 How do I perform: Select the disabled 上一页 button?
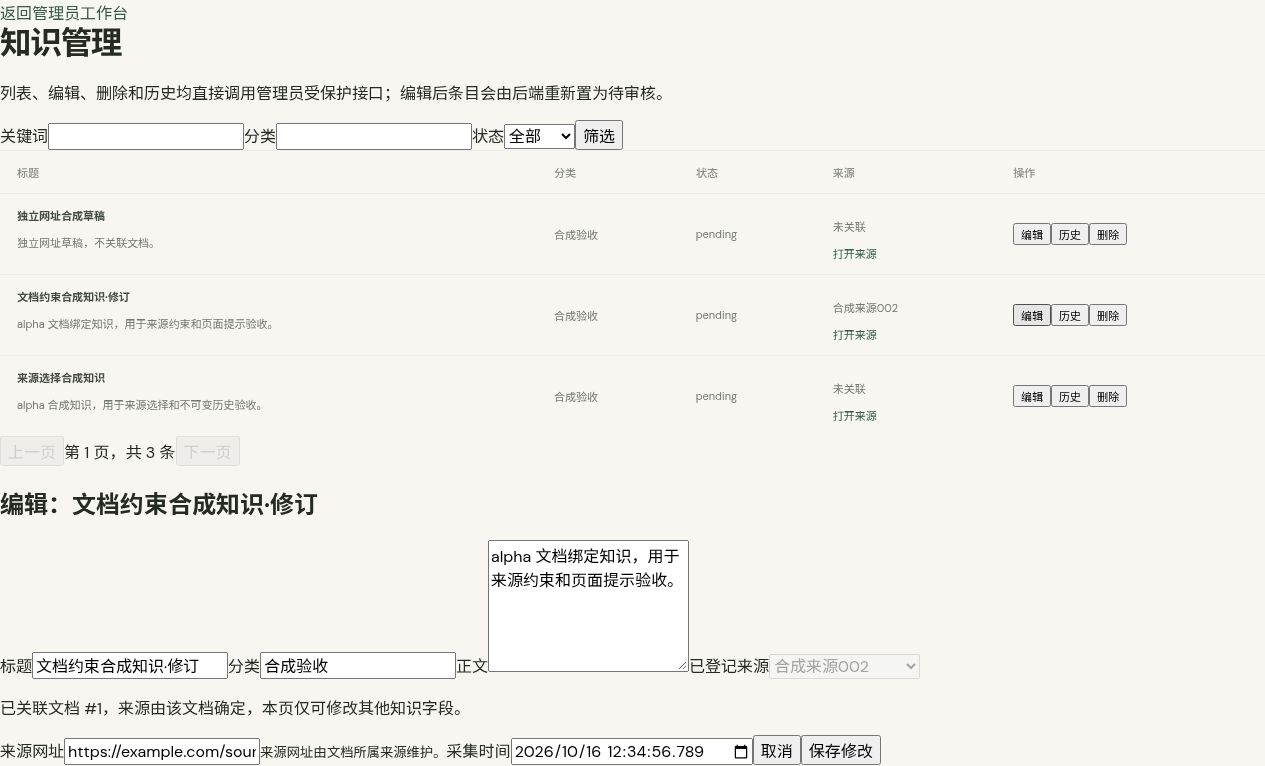pyautogui.click(x=32, y=451)
